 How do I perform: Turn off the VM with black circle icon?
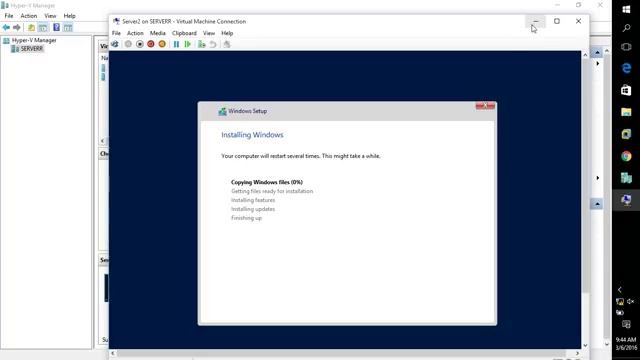tap(140, 44)
